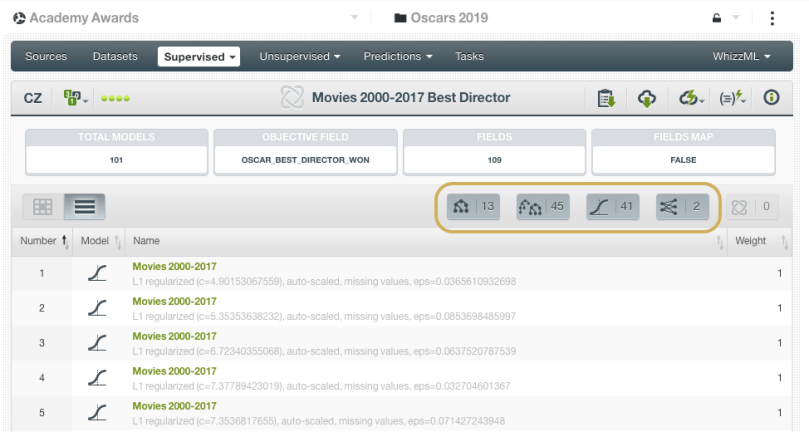The width and height of the screenshot is (809, 432).
Task: Sort by the Weight column
Action: pos(758,241)
